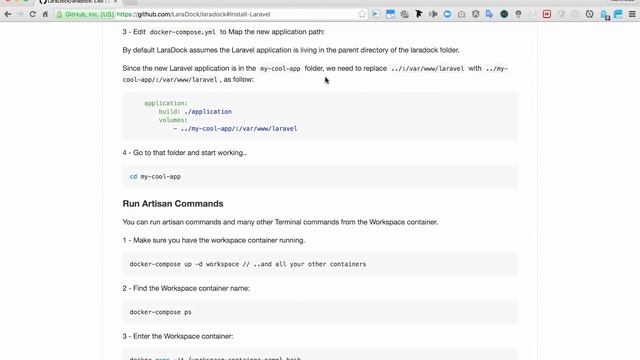
Task: Close the LaraDock/laradock tab
Action: click(116, 2)
